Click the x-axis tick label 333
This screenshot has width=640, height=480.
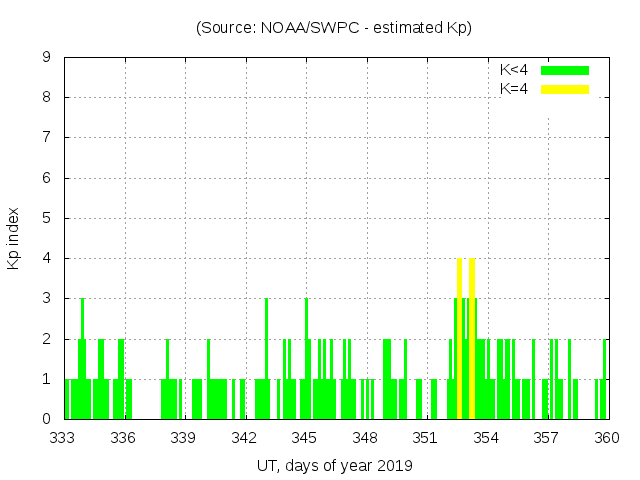pos(64,438)
